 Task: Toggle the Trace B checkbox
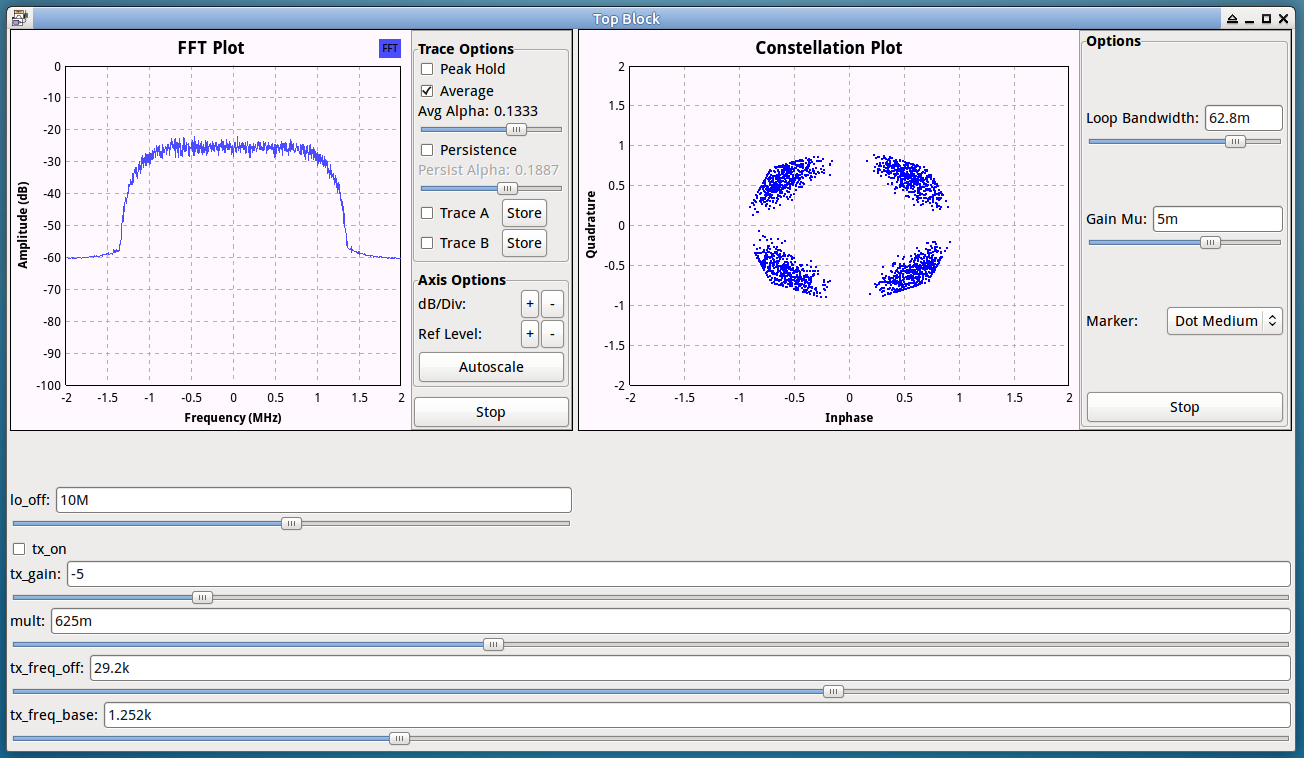click(x=427, y=243)
